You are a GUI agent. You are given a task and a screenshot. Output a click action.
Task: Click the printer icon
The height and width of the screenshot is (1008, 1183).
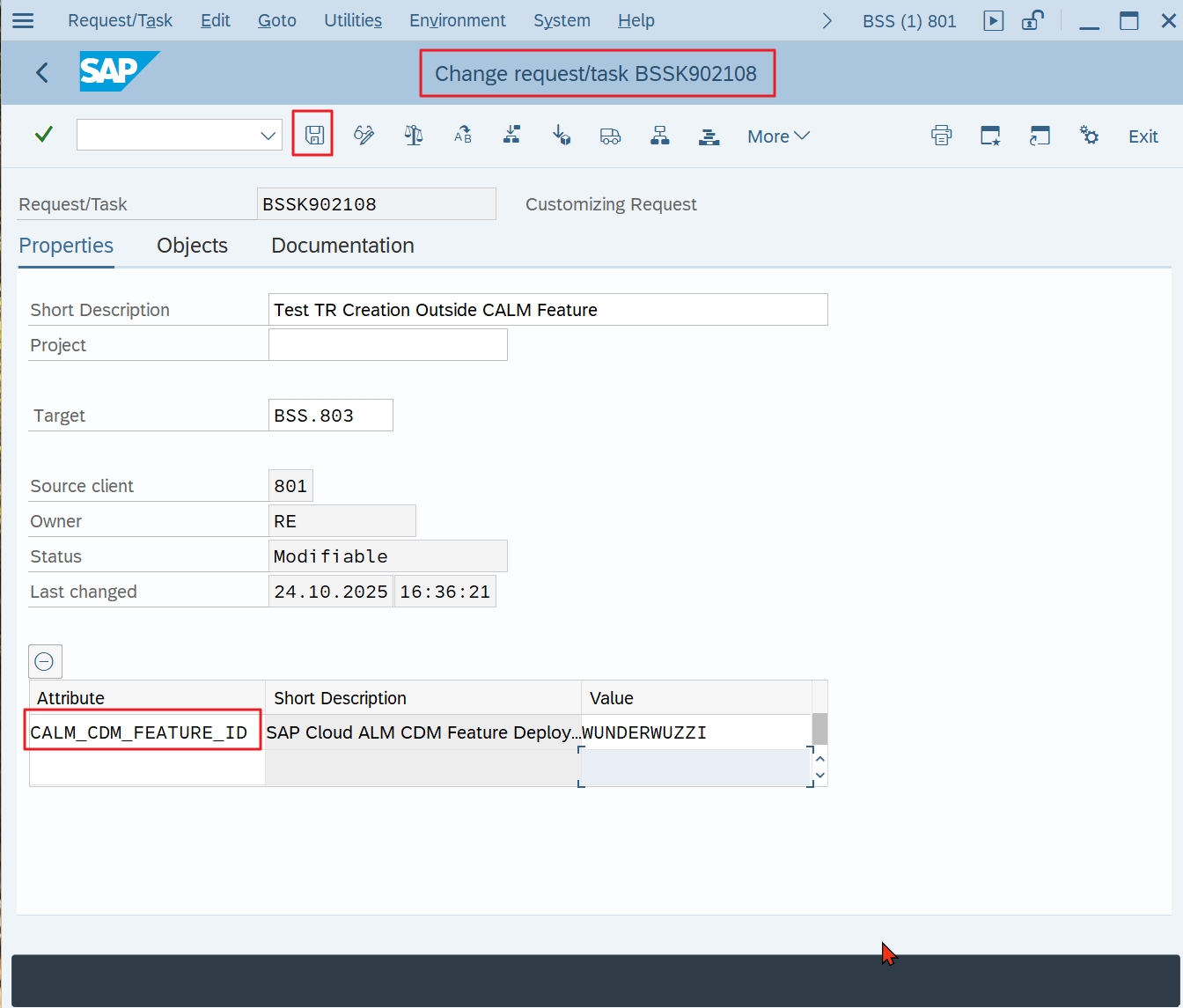click(x=941, y=136)
